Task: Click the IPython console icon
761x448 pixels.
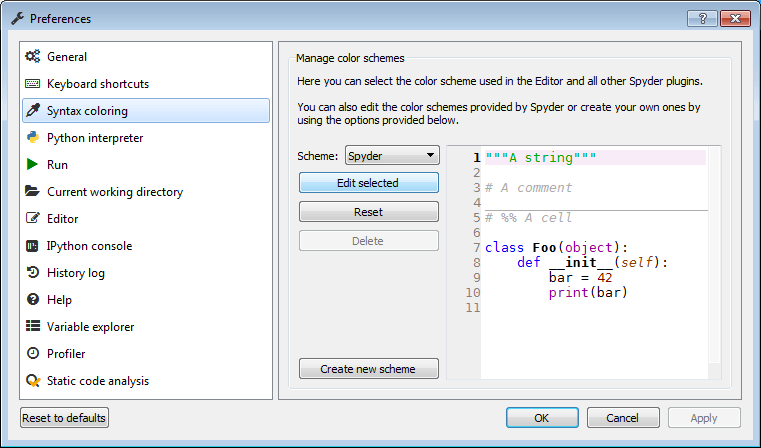Action: pos(33,246)
